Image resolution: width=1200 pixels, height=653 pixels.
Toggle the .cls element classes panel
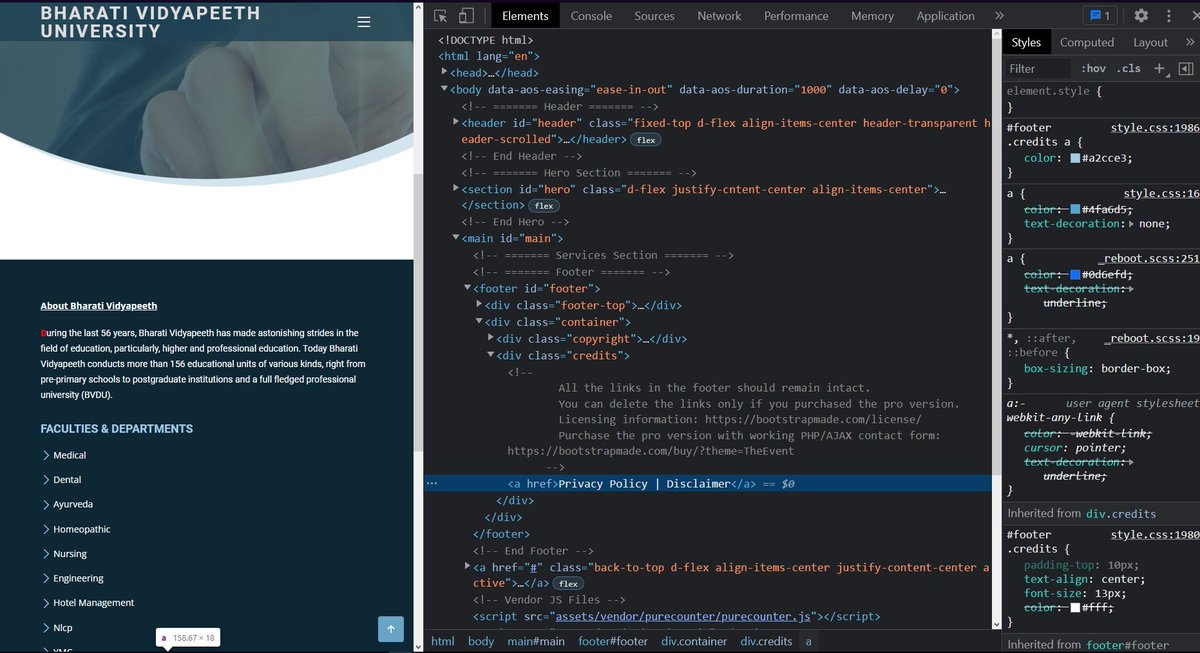[x=1129, y=69]
